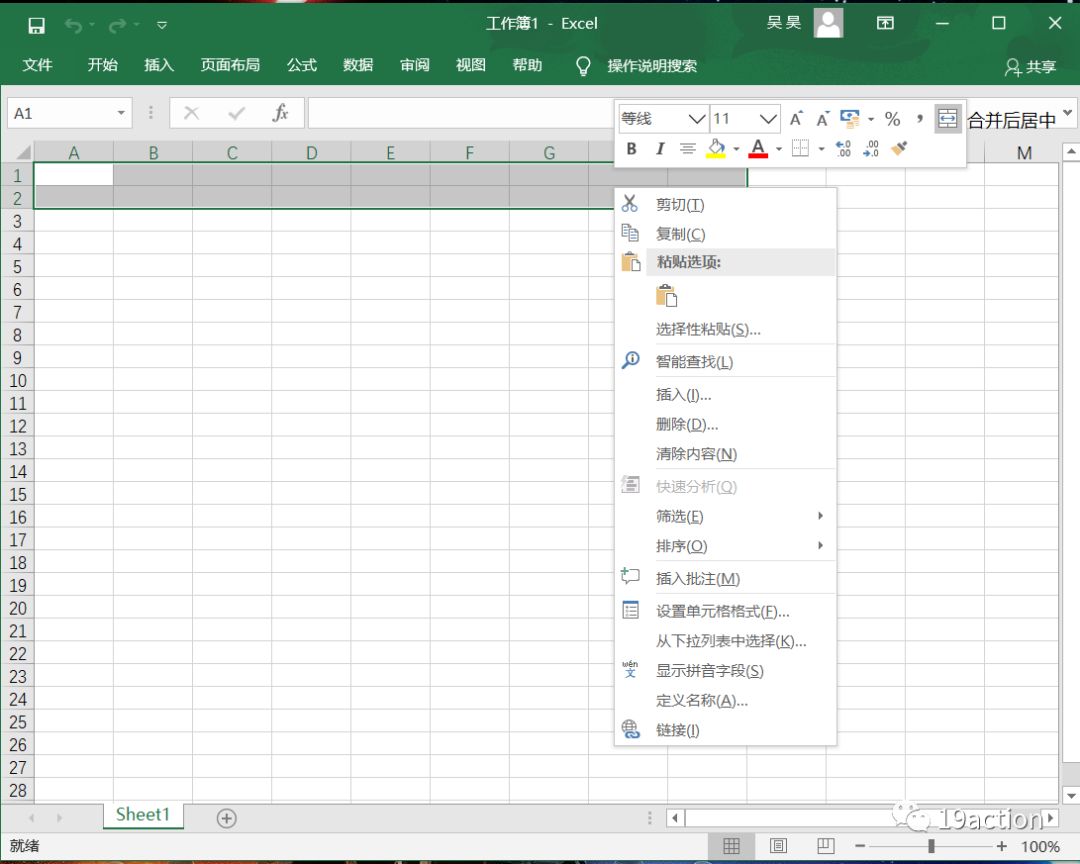Add a new sheet with plus icon
The image size is (1080, 864).
tap(227, 818)
